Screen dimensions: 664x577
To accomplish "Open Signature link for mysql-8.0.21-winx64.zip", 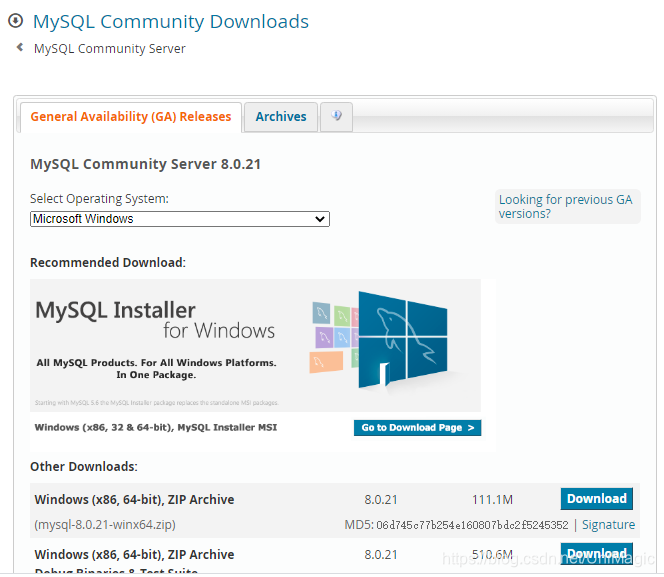I will (608, 525).
